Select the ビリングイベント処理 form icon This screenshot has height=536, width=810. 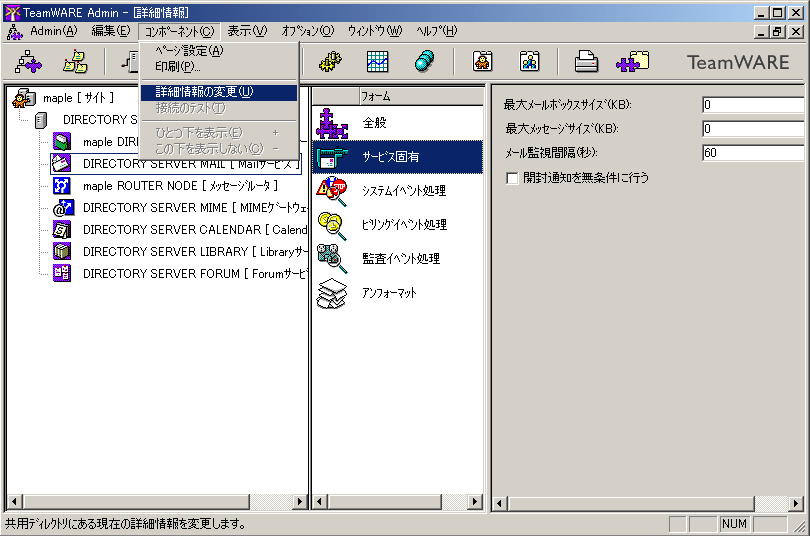[x=332, y=225]
